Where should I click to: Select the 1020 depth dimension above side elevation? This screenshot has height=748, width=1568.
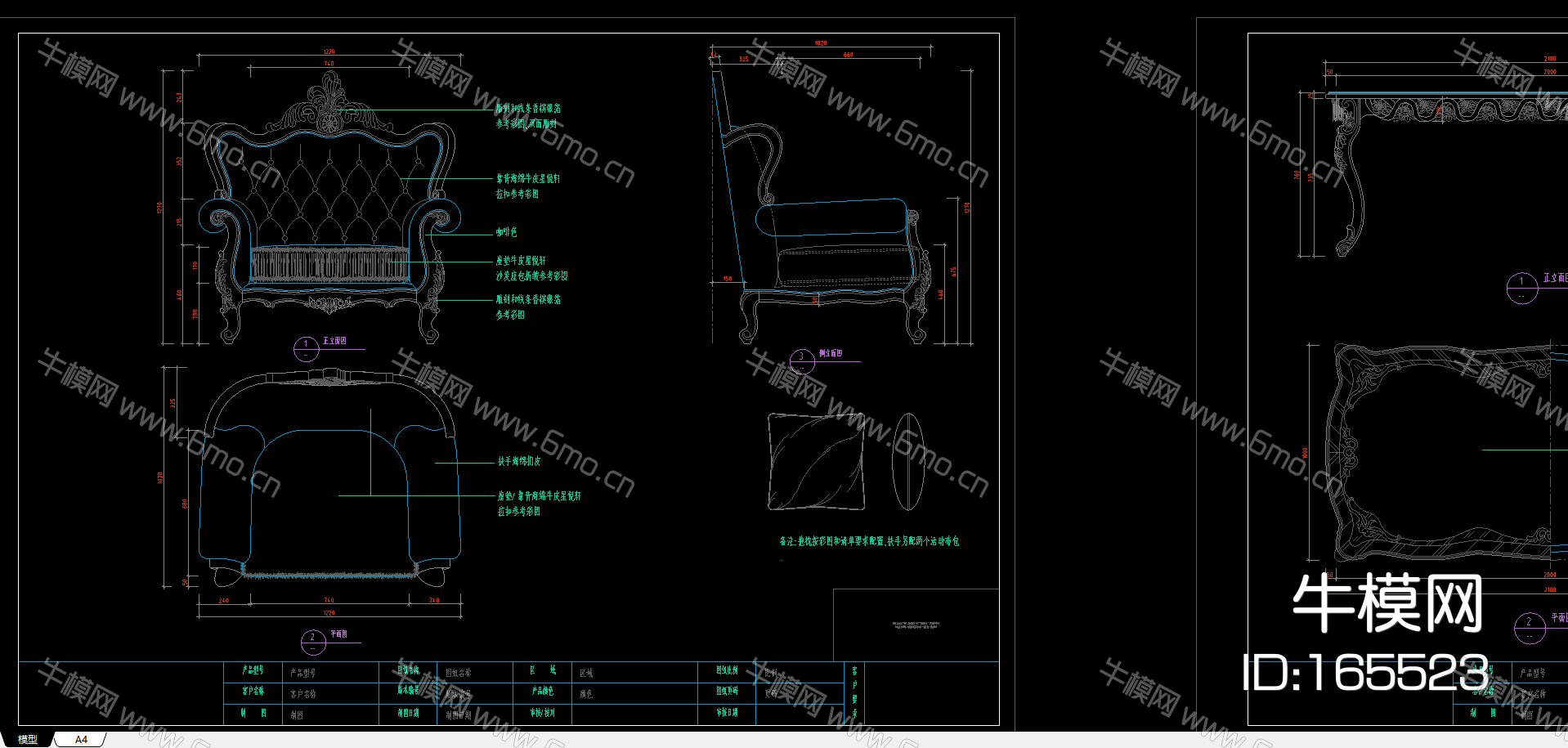tap(820, 43)
